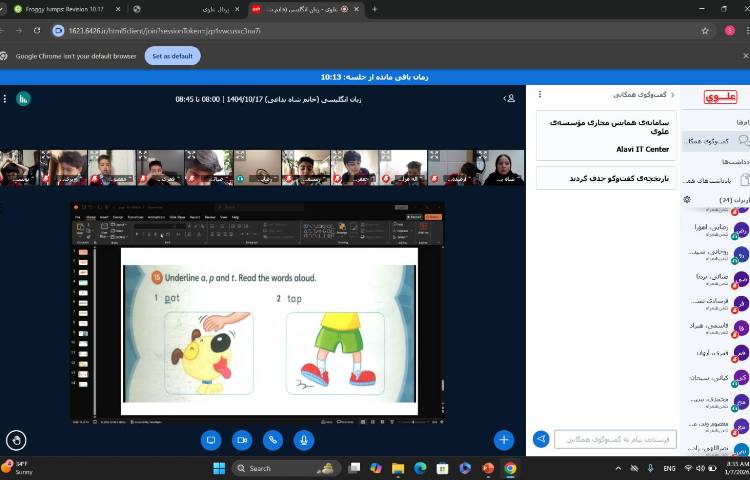Click the raise hand button
This screenshot has height=480, width=750.
click(16, 439)
